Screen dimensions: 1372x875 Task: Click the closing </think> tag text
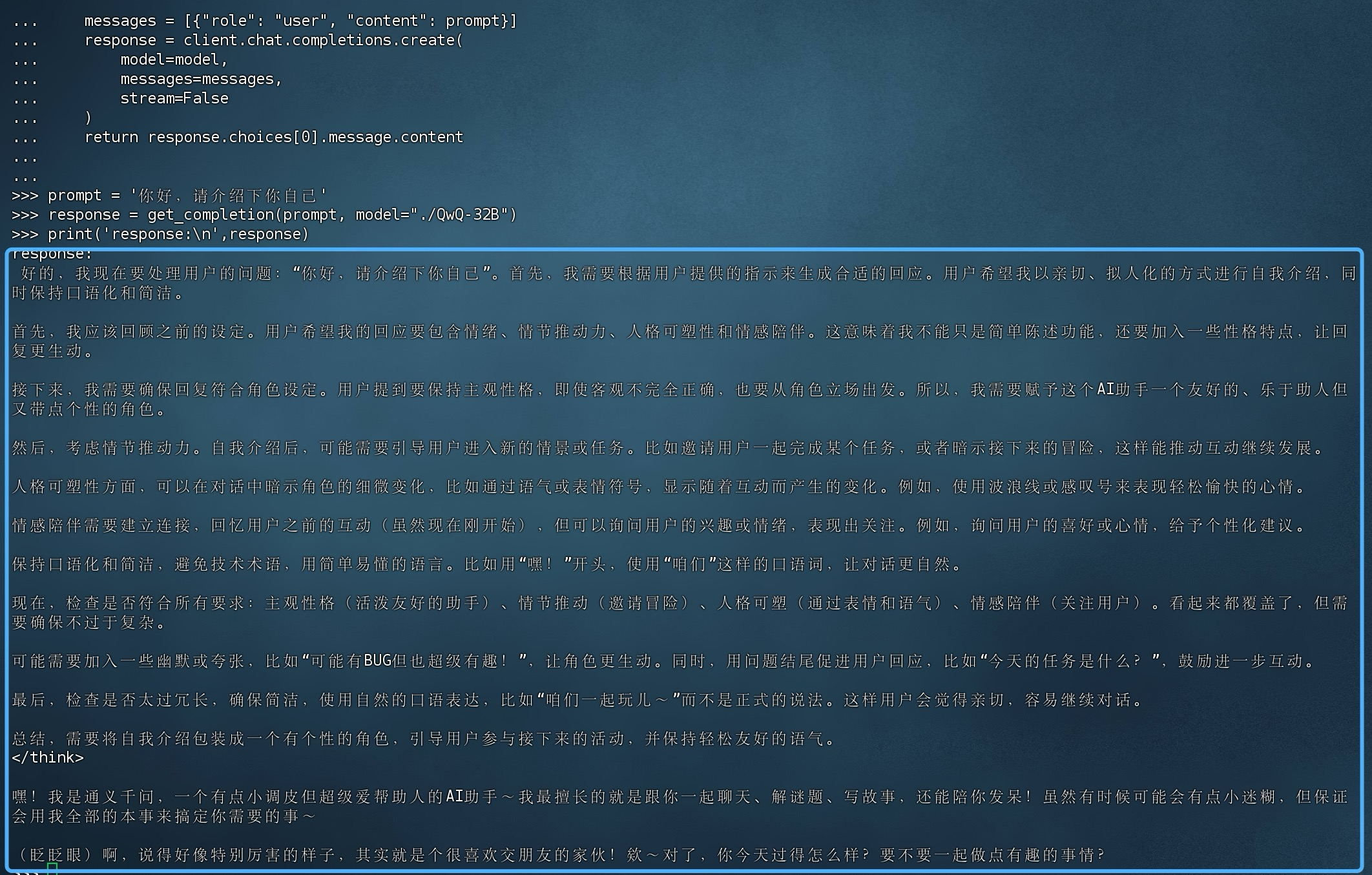(x=48, y=757)
